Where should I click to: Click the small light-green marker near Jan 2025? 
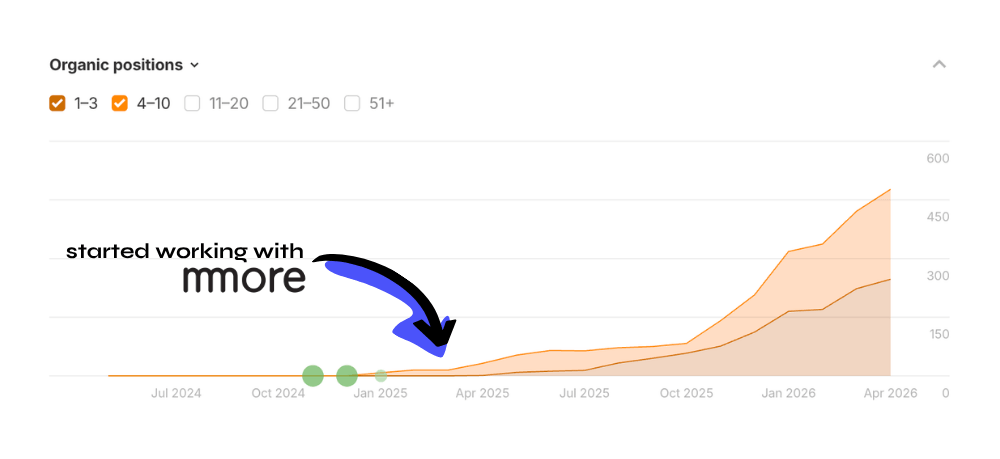(x=381, y=376)
